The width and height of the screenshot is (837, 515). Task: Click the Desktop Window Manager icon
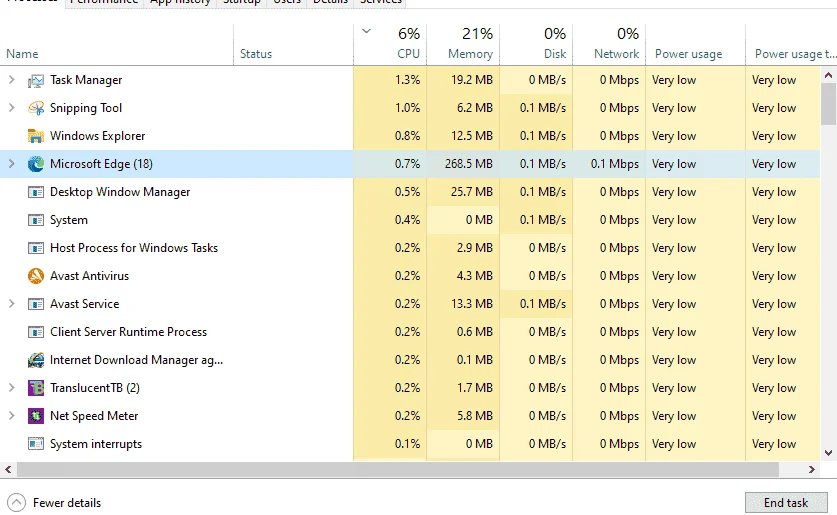pos(36,192)
